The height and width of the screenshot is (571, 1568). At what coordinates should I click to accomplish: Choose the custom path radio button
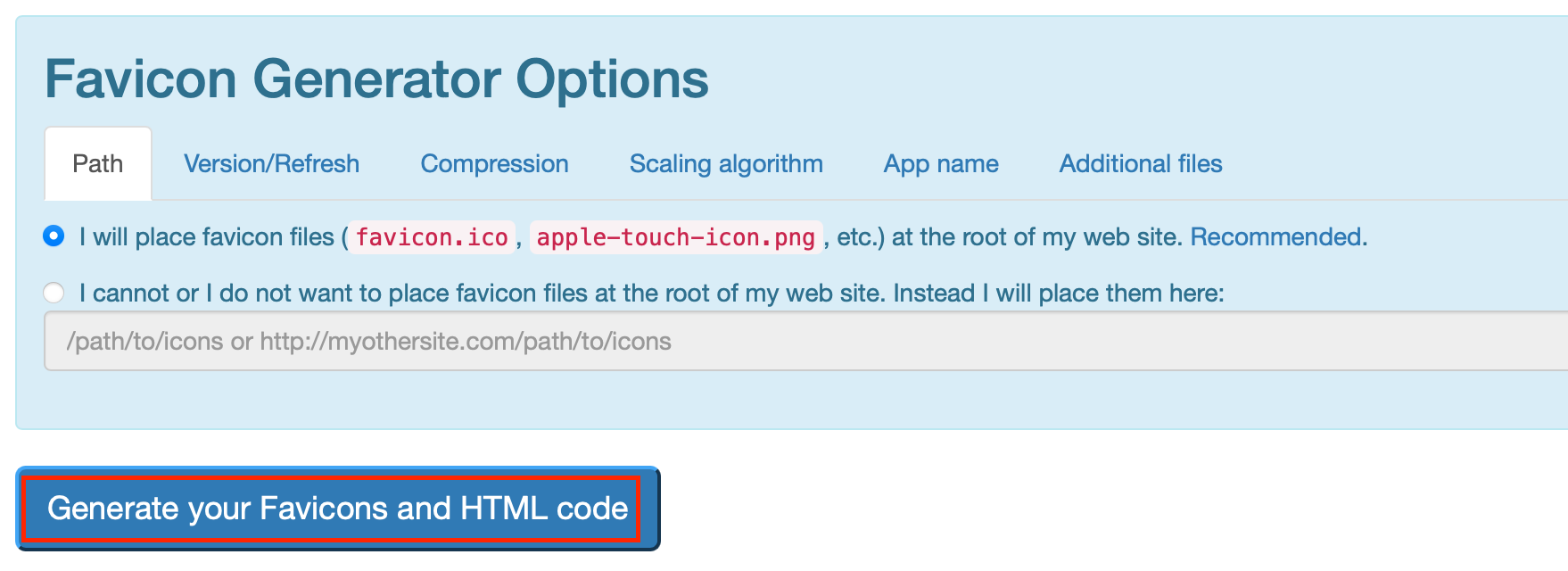click(x=54, y=293)
